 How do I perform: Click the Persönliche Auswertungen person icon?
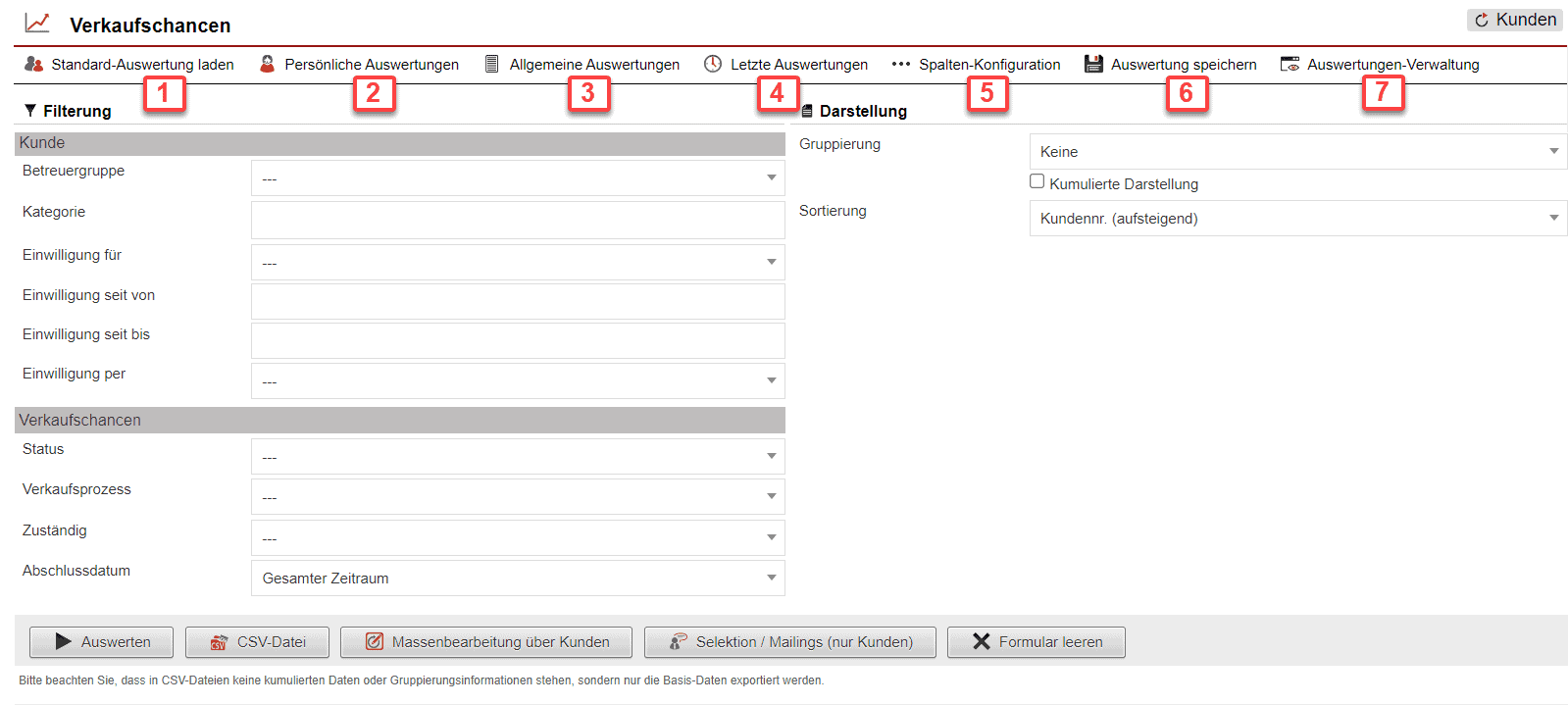[267, 64]
